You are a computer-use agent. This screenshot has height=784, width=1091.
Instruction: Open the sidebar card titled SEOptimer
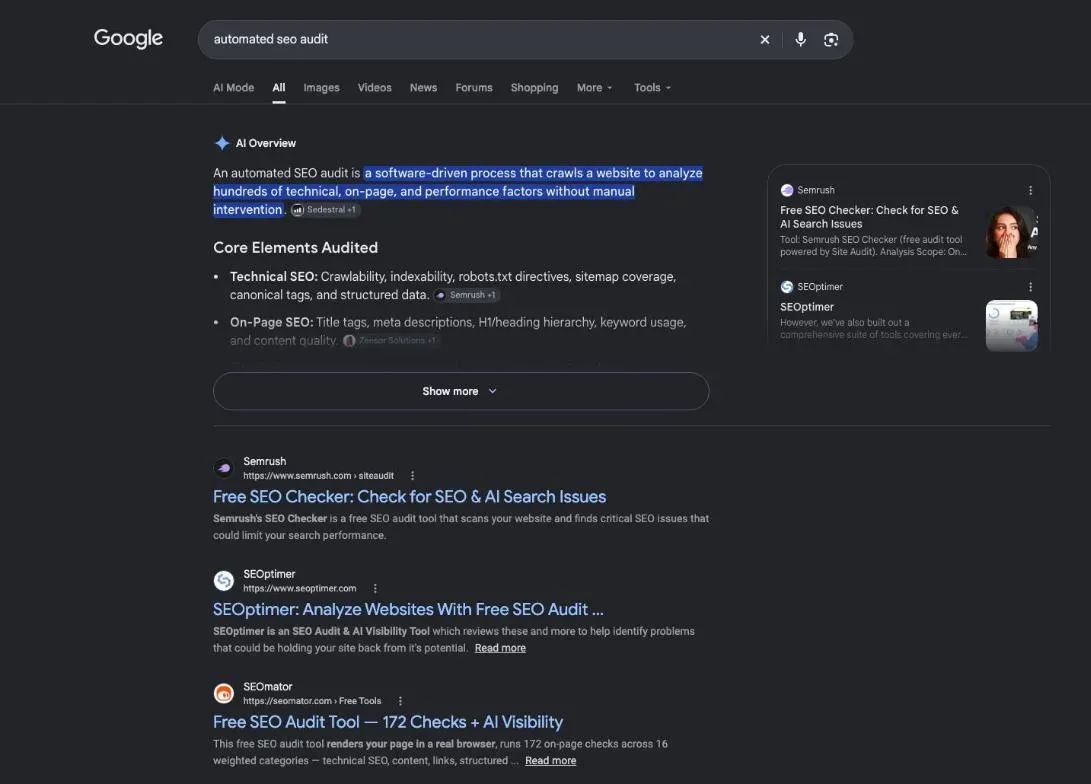point(807,307)
